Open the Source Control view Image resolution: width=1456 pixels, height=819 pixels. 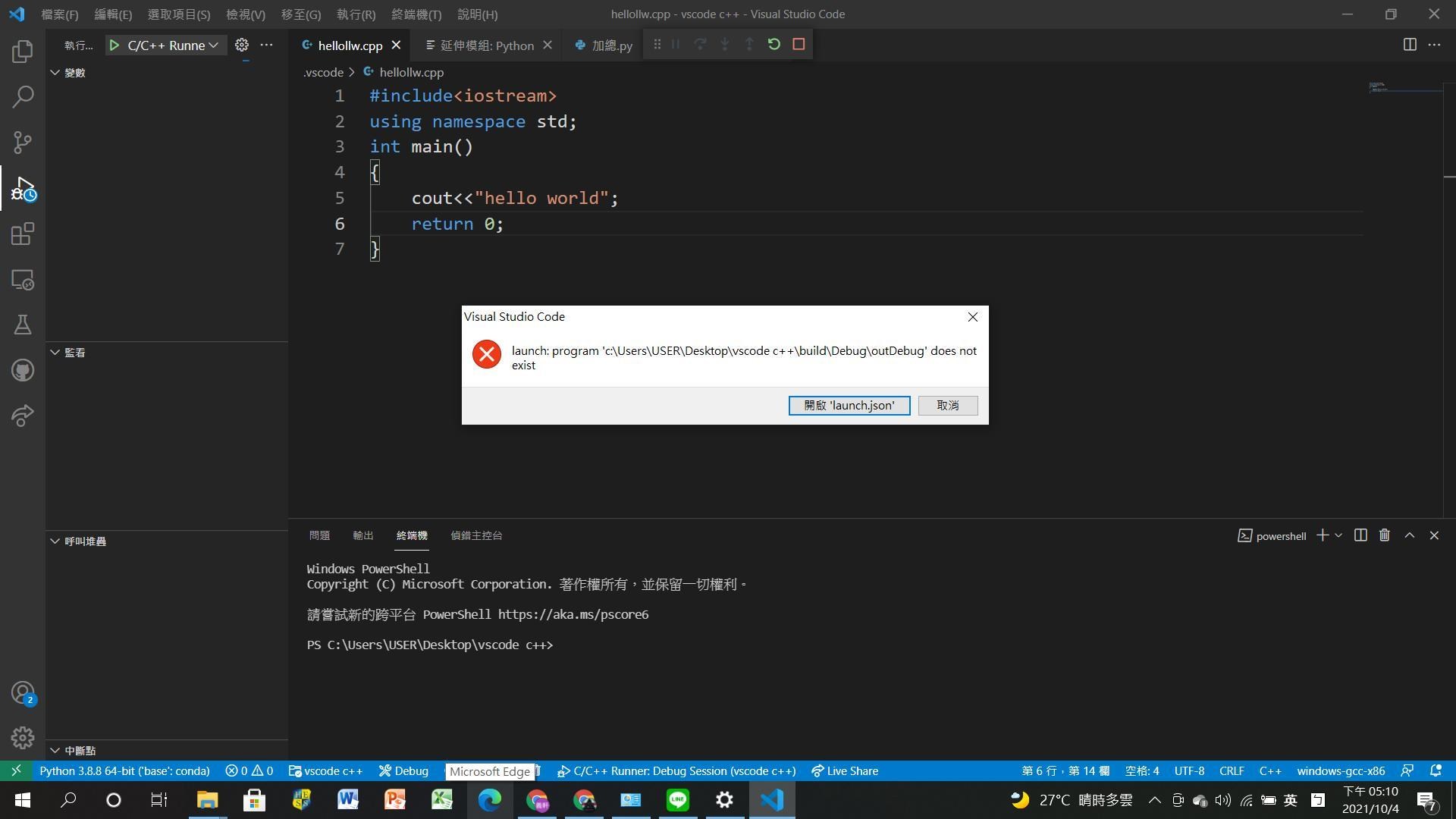point(22,143)
